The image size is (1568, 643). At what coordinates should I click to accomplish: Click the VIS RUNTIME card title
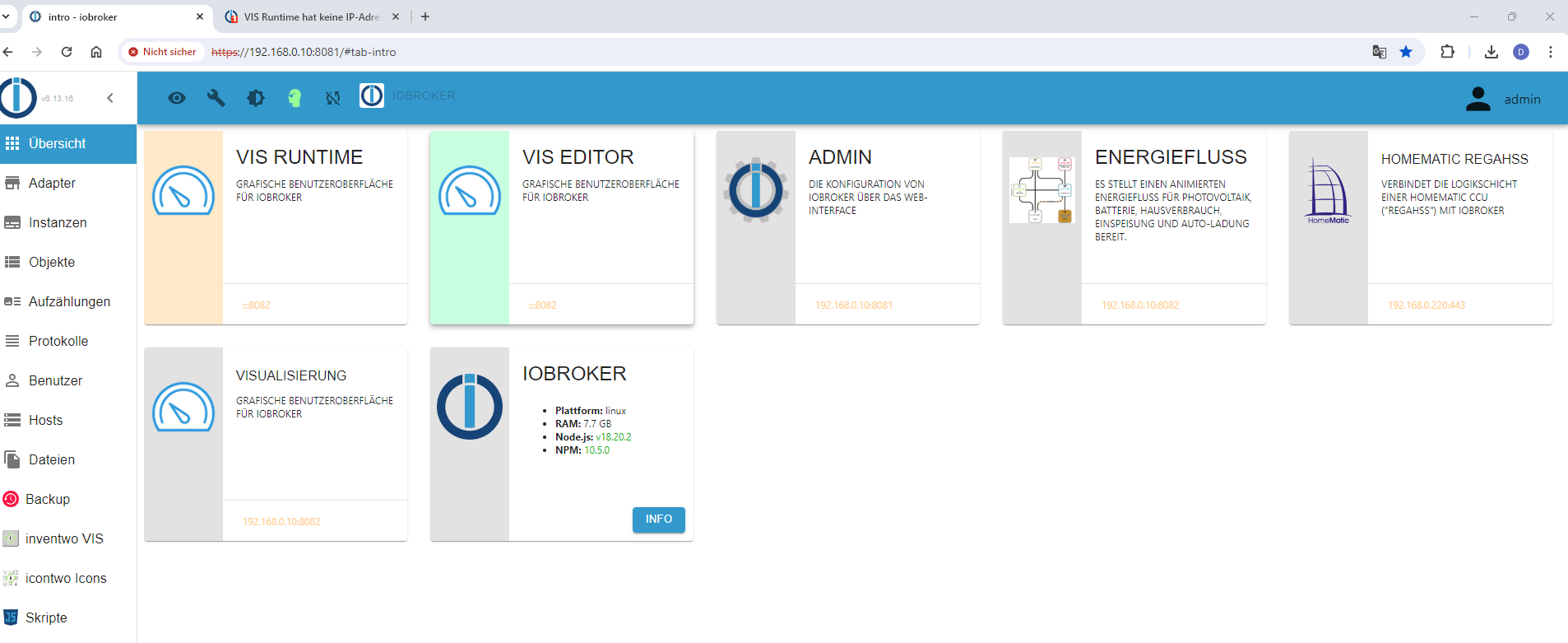[x=299, y=157]
